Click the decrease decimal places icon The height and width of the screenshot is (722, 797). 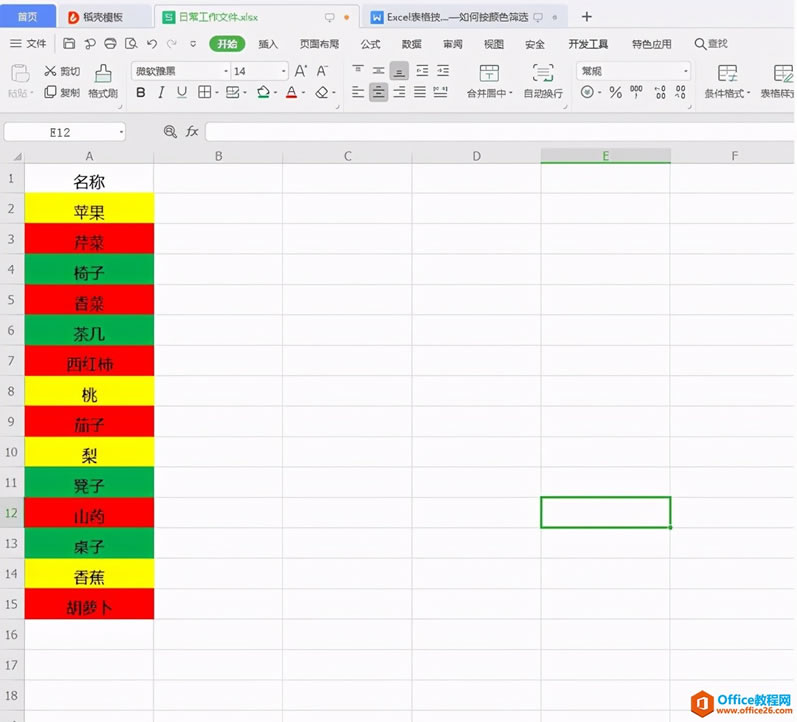tap(680, 92)
